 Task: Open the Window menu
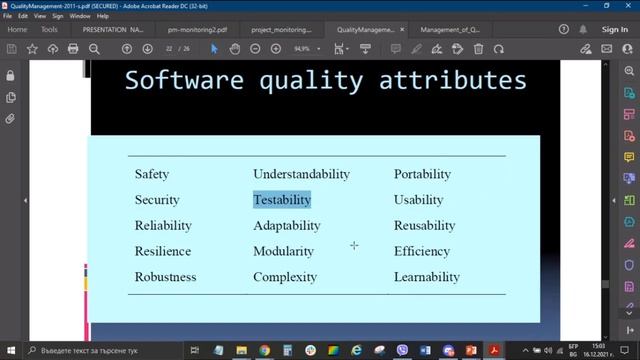[x=80, y=16]
